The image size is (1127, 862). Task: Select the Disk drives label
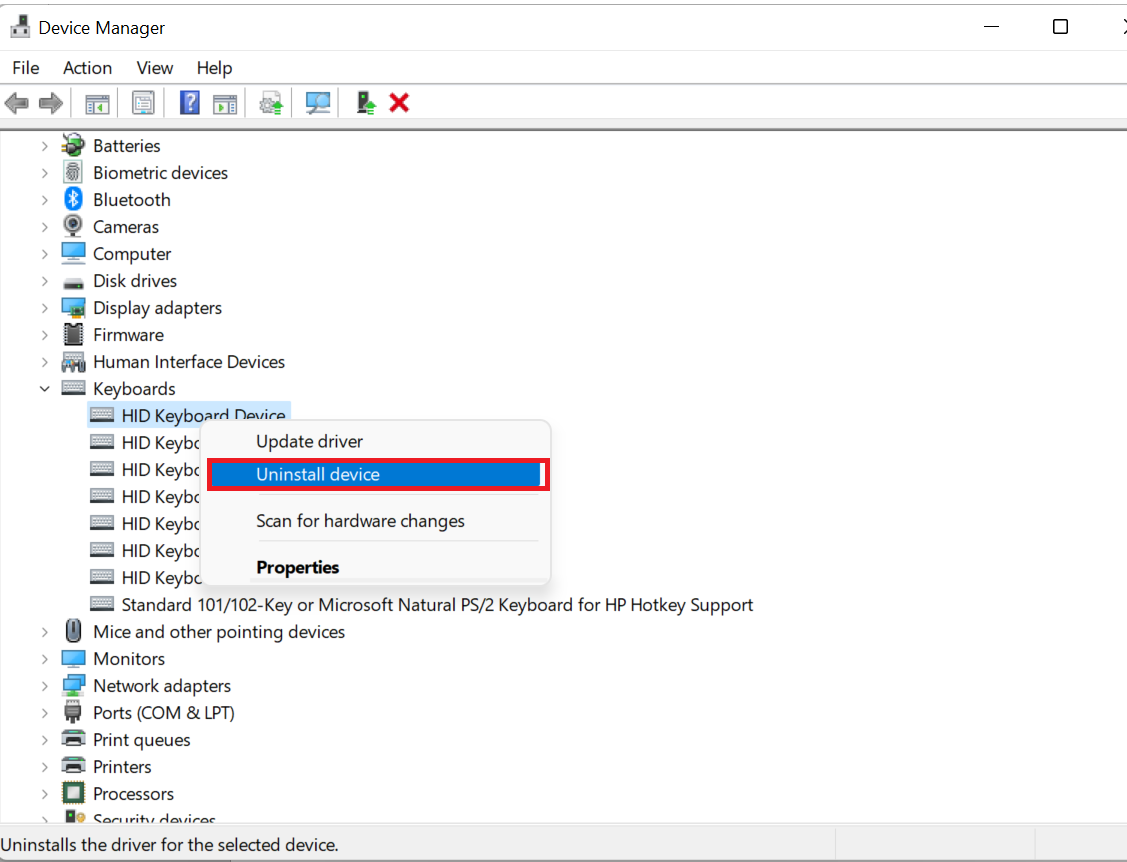(x=134, y=281)
